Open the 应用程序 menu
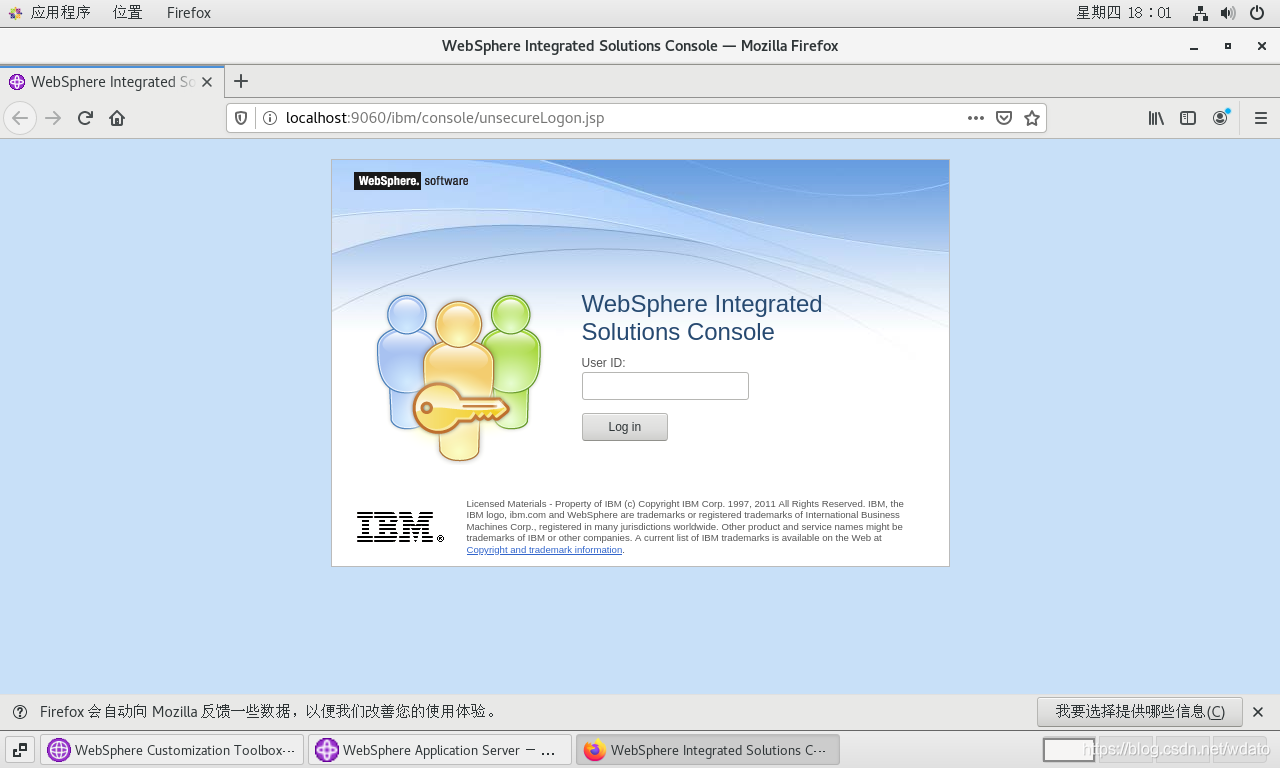The height and width of the screenshot is (768, 1280). 50,13
